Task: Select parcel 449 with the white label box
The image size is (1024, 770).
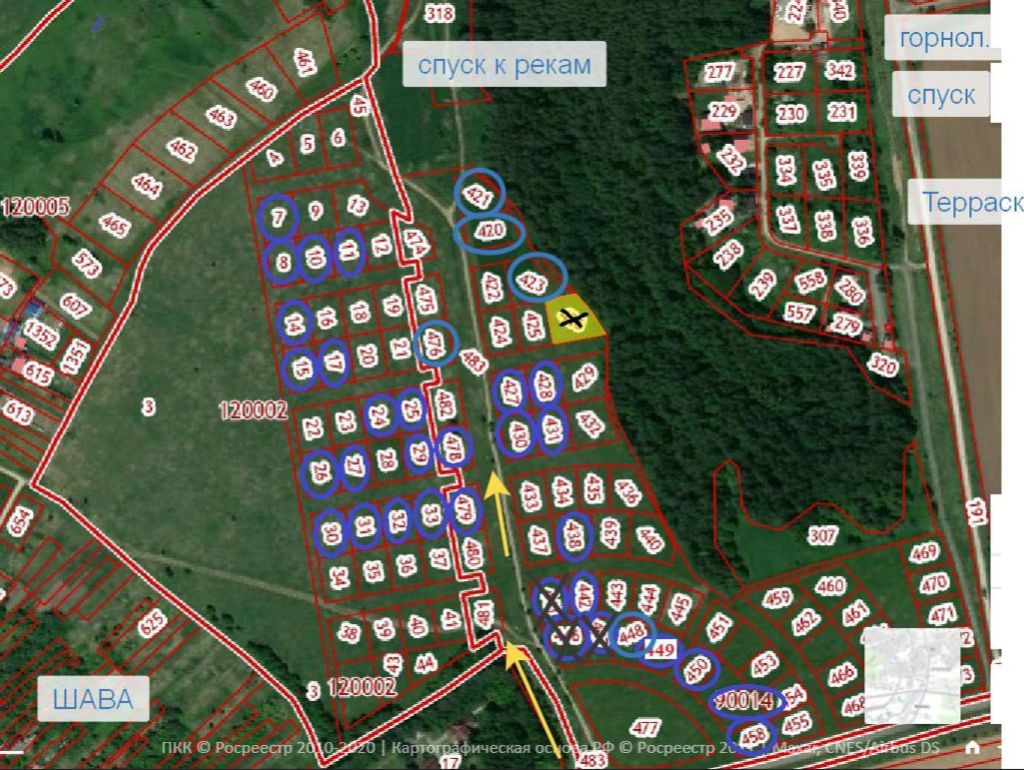Action: (660, 651)
